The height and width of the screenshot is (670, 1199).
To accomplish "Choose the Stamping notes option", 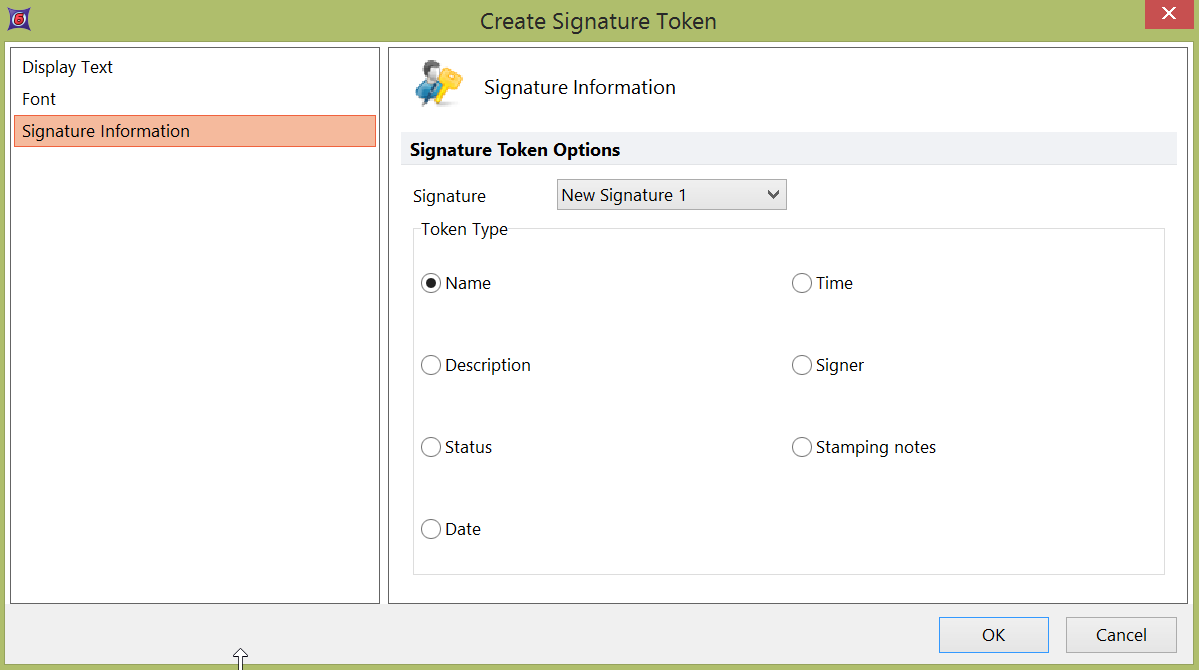I will point(802,447).
